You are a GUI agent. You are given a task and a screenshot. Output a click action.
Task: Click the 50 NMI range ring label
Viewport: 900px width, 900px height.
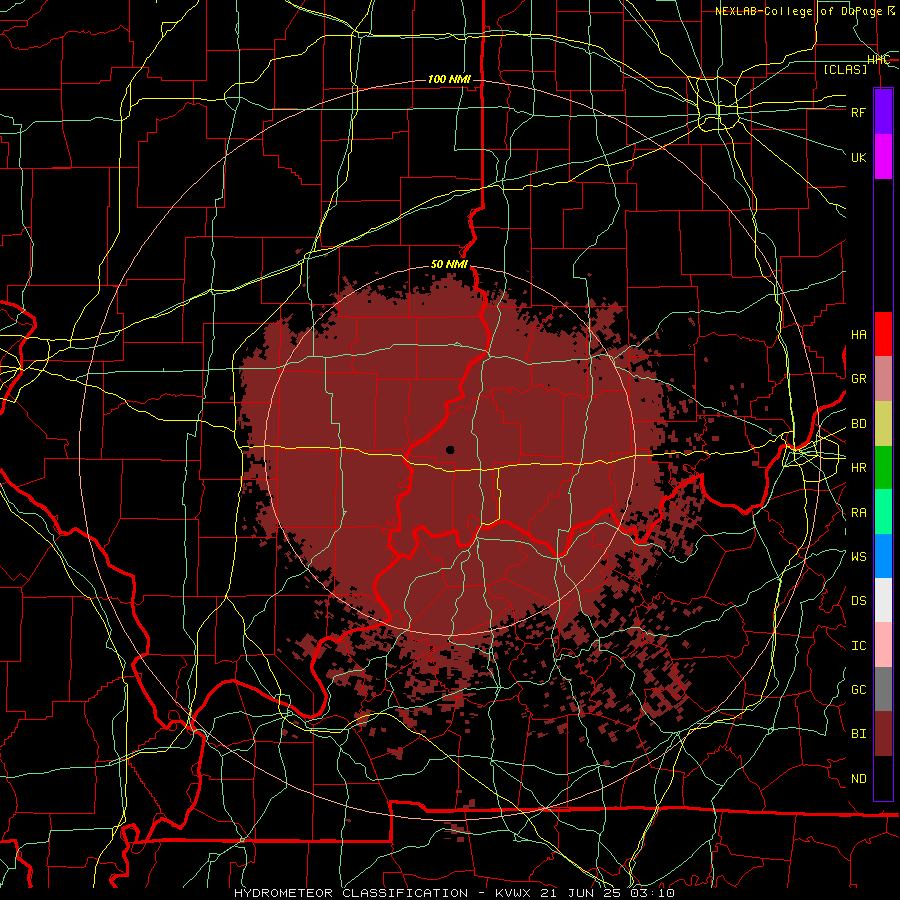[449, 265]
